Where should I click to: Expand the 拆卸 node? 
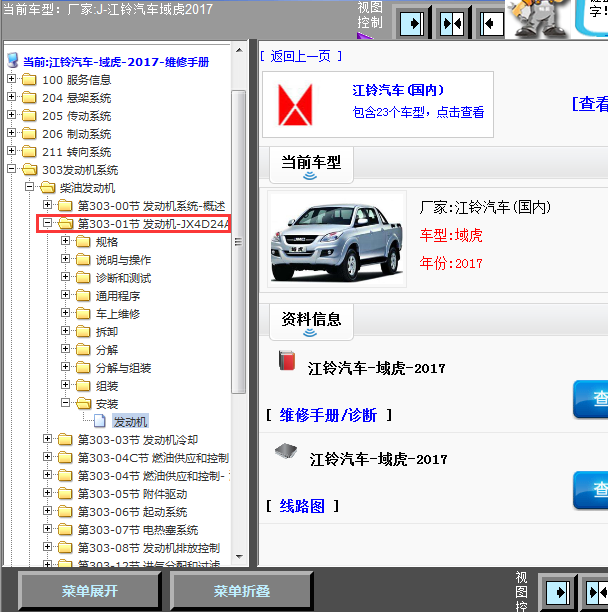pyautogui.click(x=65, y=331)
